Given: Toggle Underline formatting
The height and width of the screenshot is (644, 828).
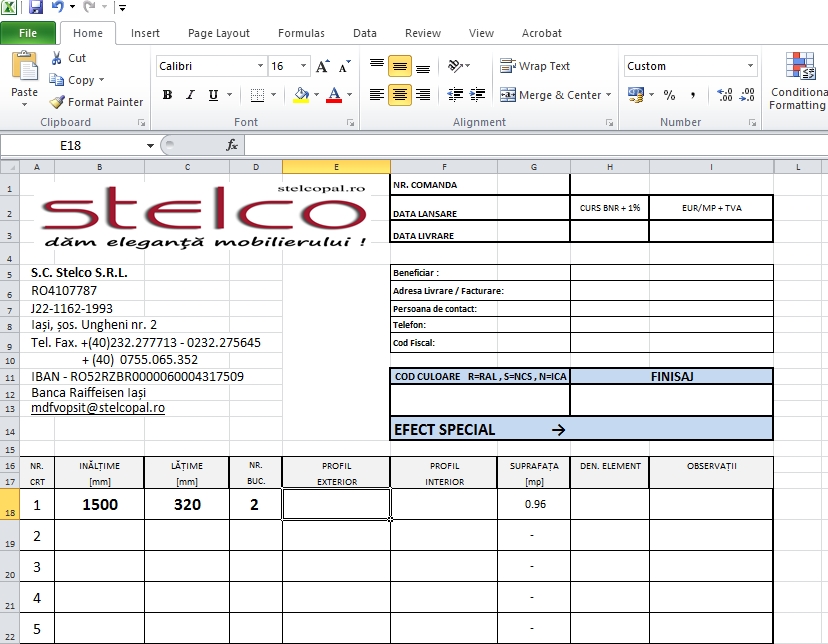Looking at the screenshot, I should [x=213, y=95].
